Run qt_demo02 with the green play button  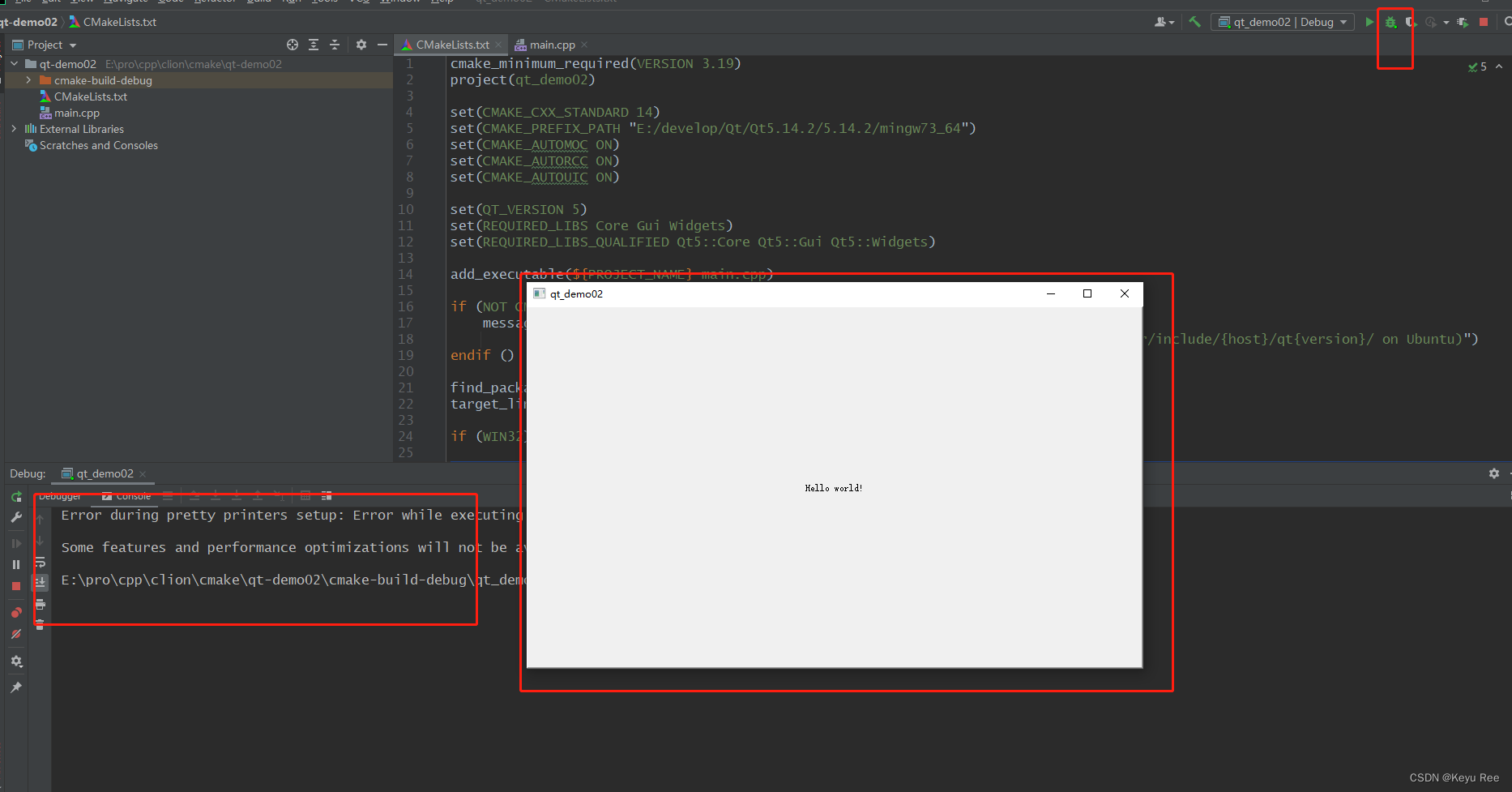1369,22
